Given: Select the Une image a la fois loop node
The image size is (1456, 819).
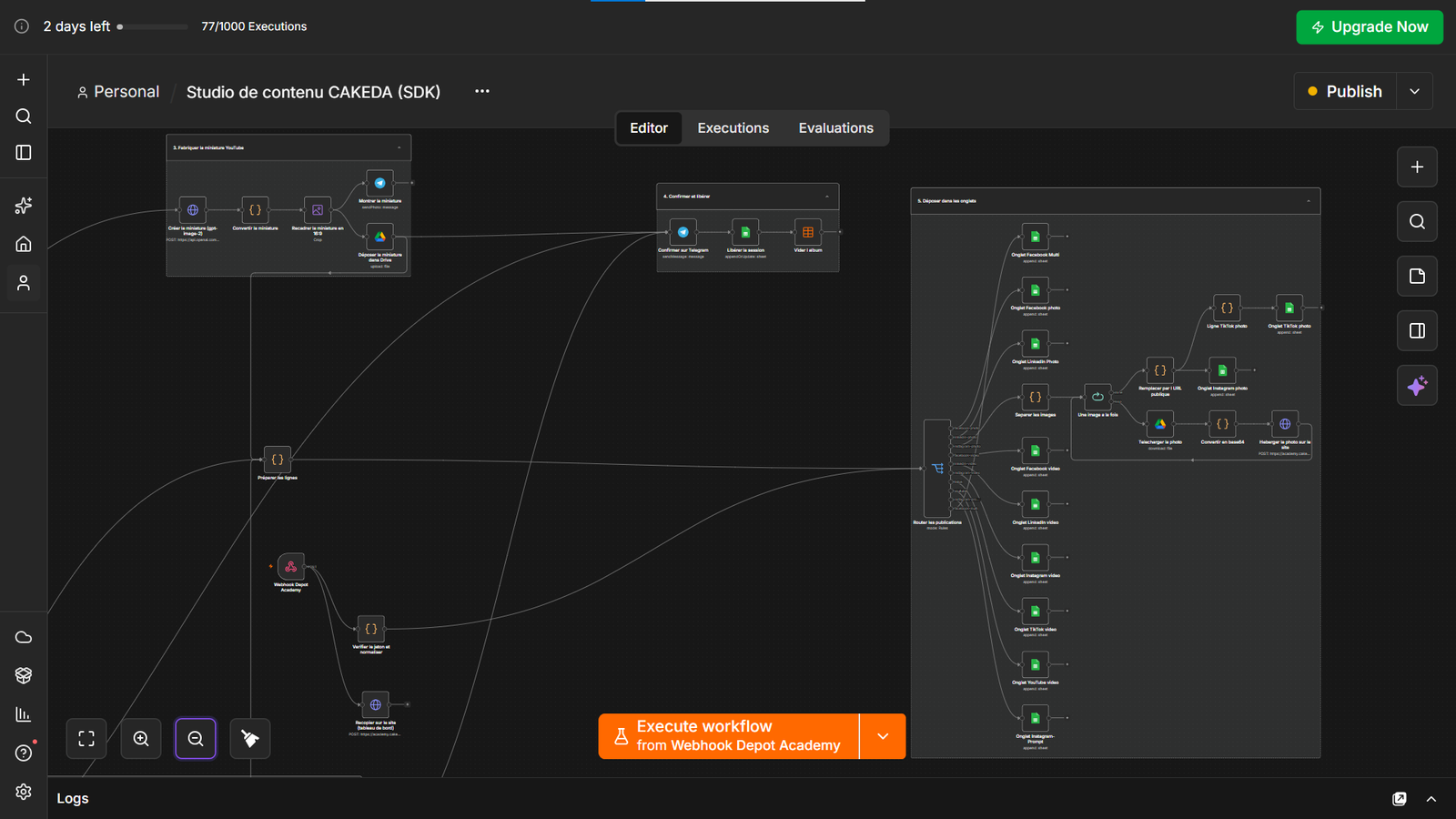Looking at the screenshot, I should (1097, 397).
